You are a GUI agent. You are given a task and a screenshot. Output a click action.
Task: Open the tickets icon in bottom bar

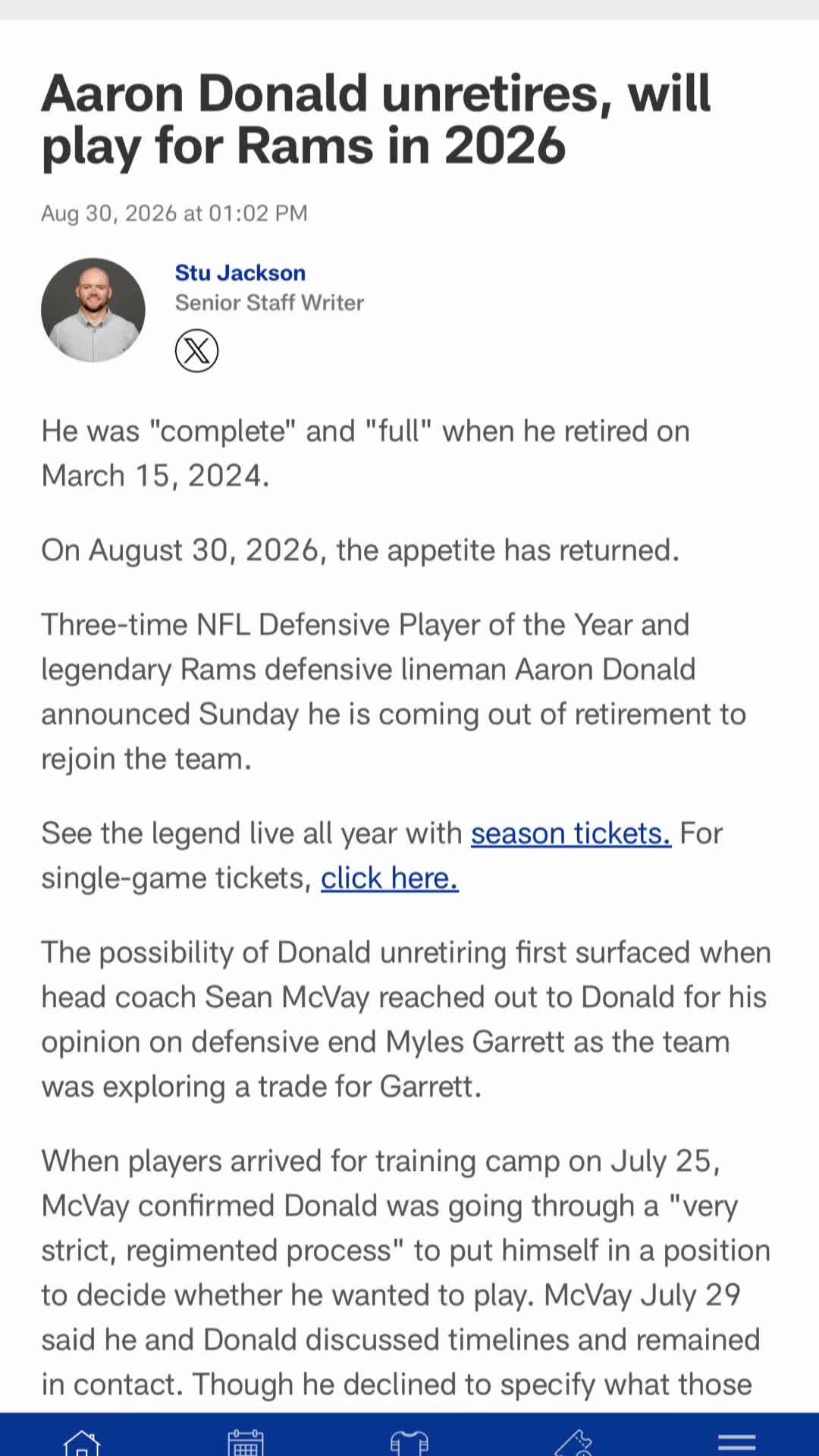coord(573,1442)
